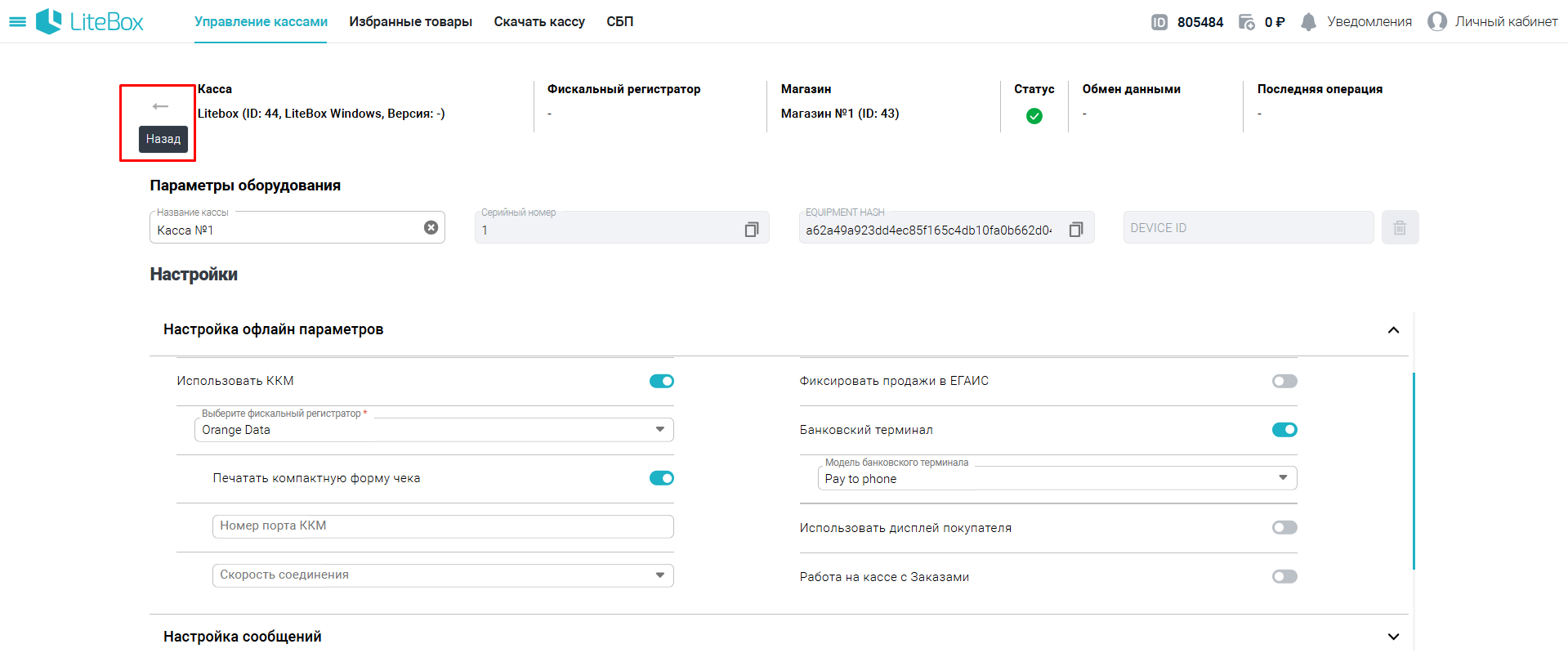Image resolution: width=1568 pixels, height=662 pixels.
Task: Copy the EQUIPMENT HASH value
Action: 1076,230
